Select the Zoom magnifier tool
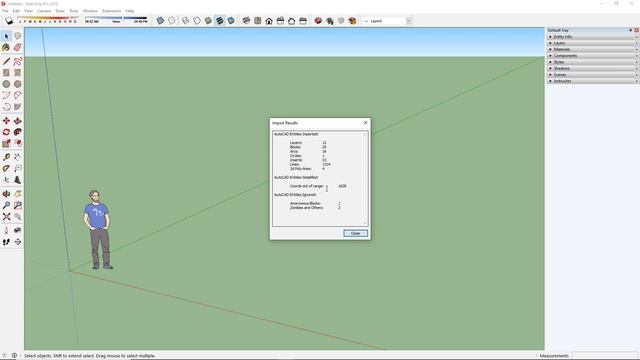 point(6,205)
